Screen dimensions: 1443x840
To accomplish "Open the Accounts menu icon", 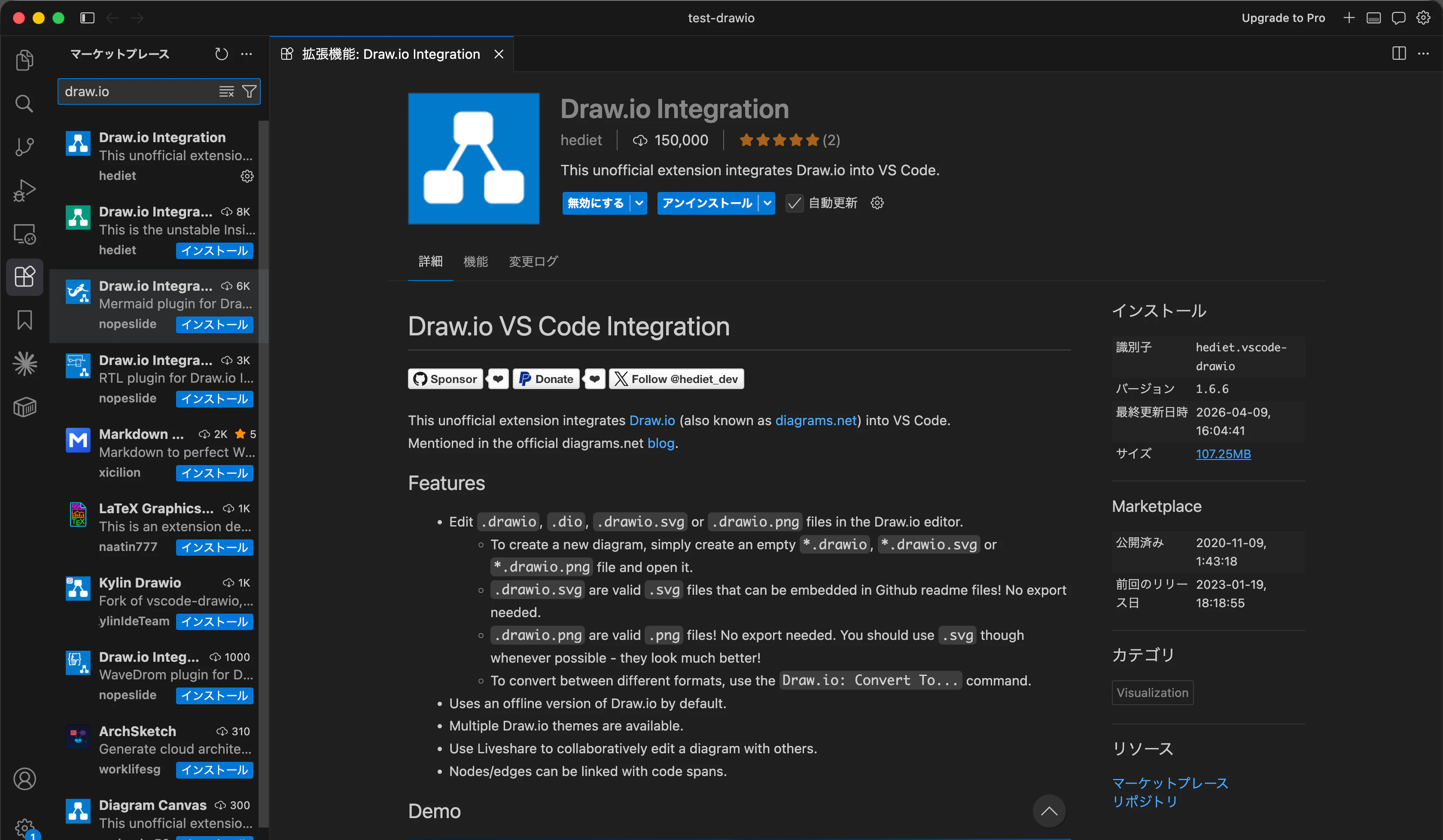I will tap(24, 779).
